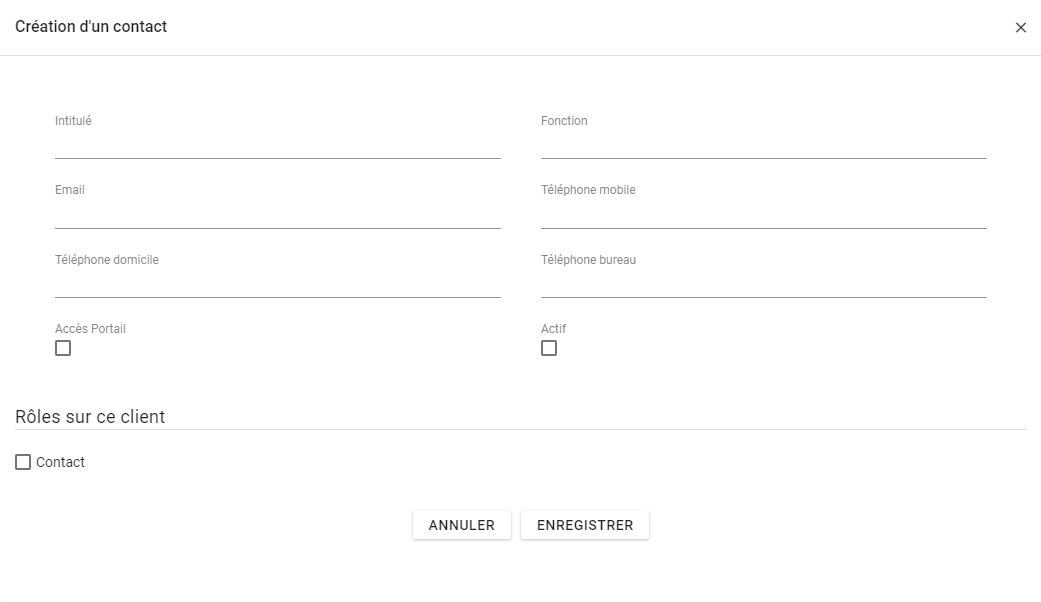Focus the Téléphone domicile field

coord(277,285)
